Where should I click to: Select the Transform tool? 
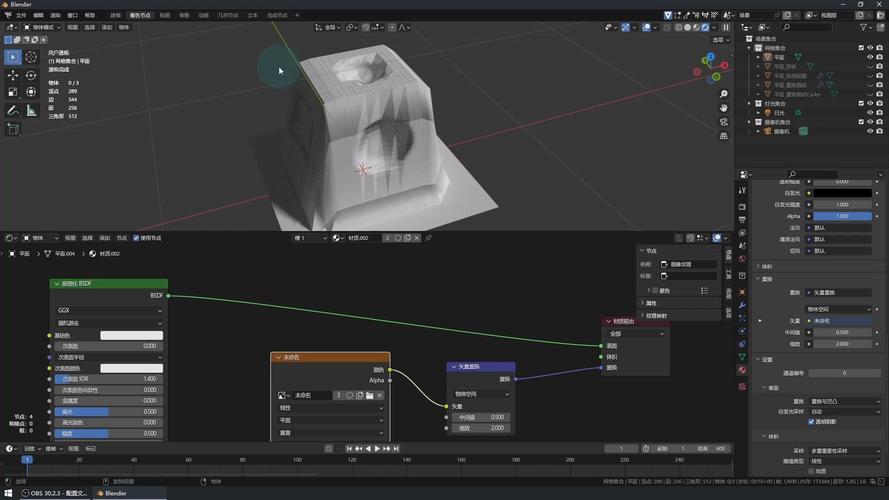coord(31,92)
